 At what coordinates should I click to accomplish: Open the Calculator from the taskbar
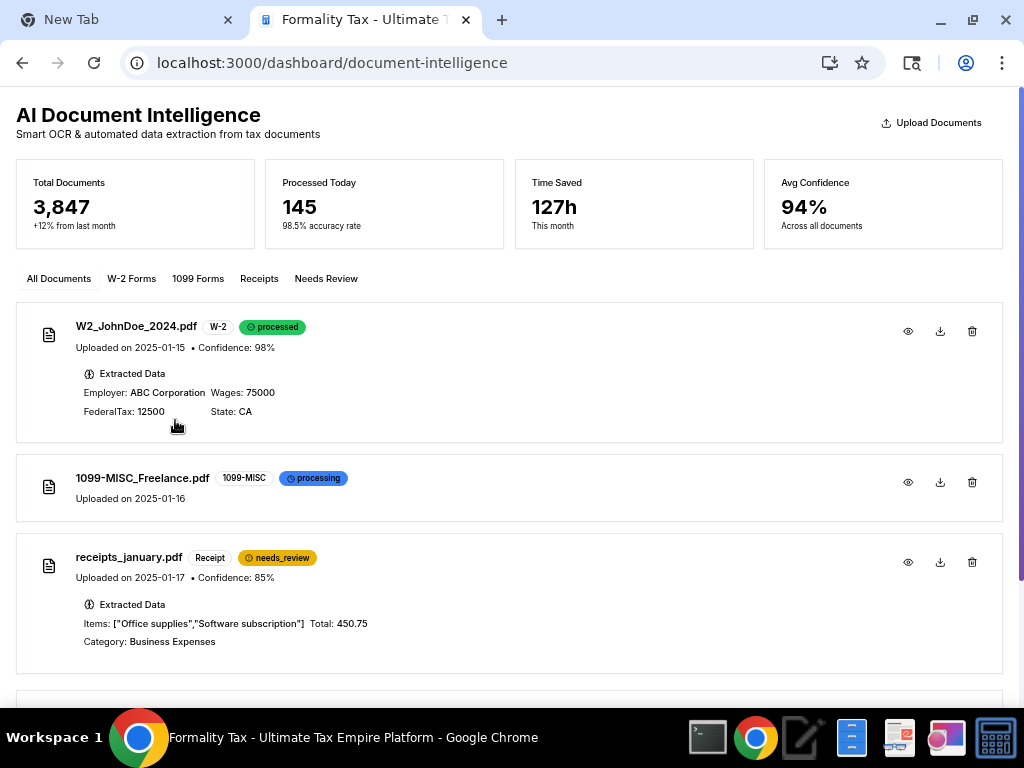[x=995, y=737]
